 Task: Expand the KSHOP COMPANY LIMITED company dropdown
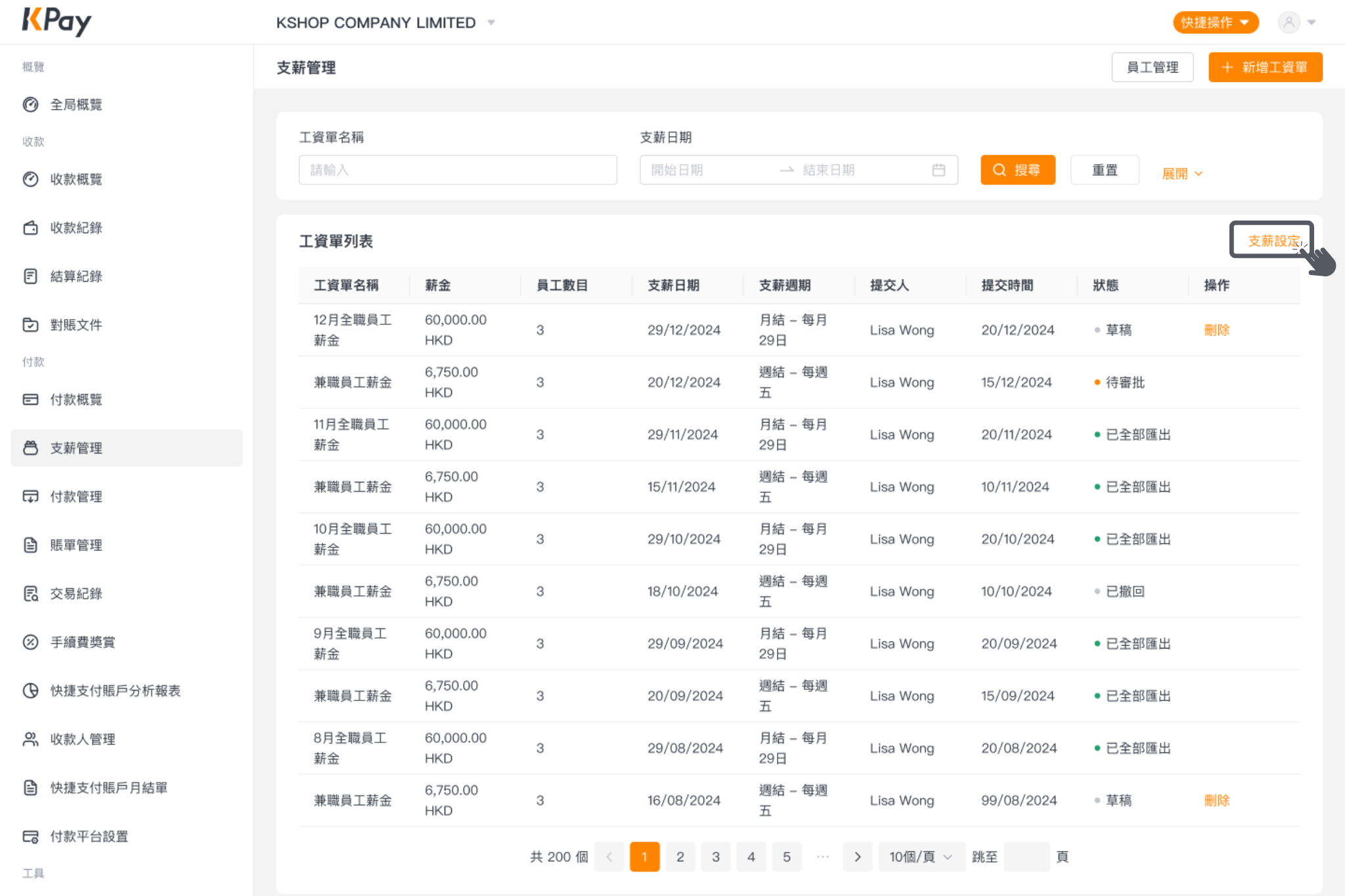pyautogui.click(x=491, y=23)
